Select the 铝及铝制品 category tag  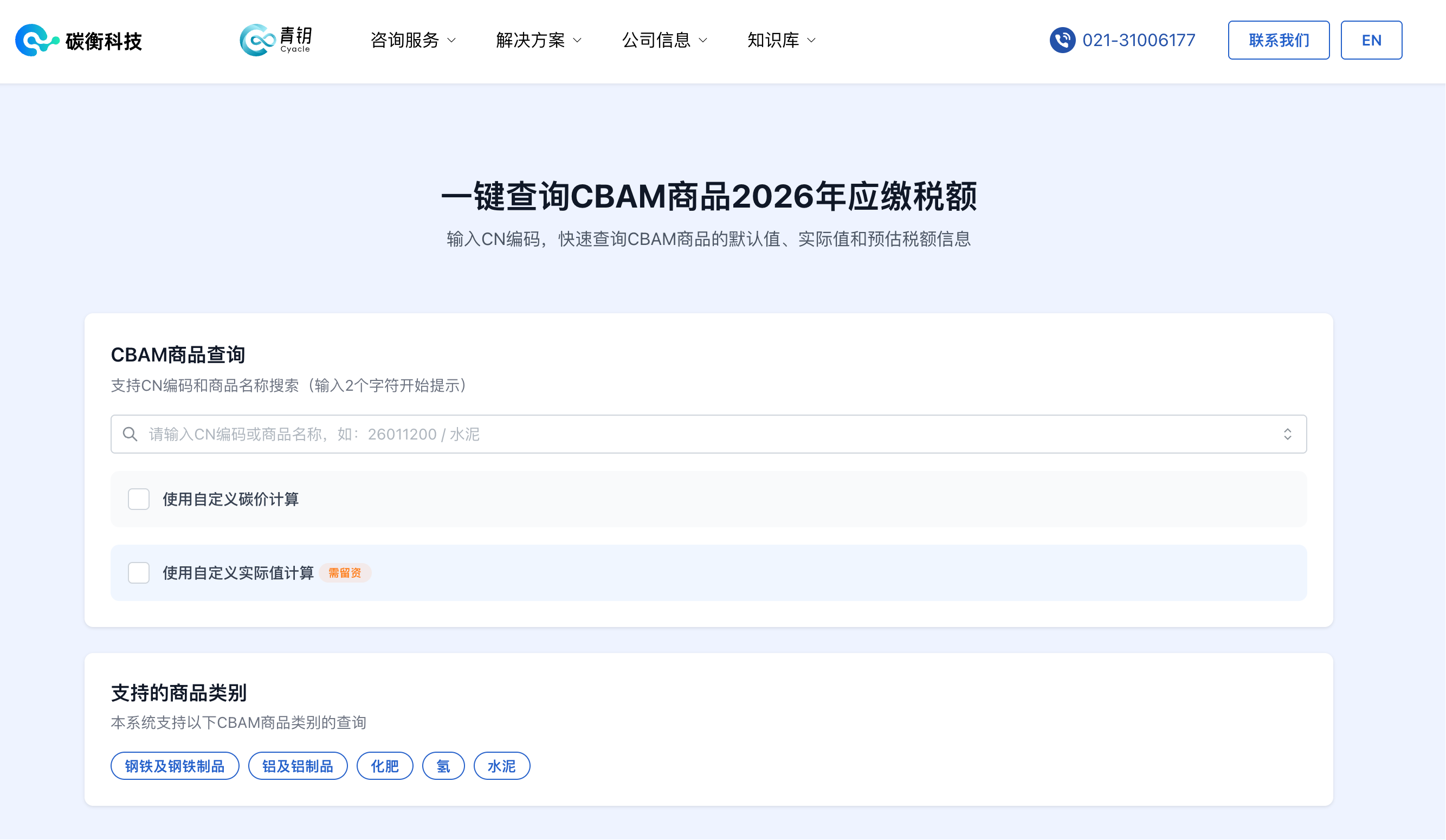click(298, 766)
